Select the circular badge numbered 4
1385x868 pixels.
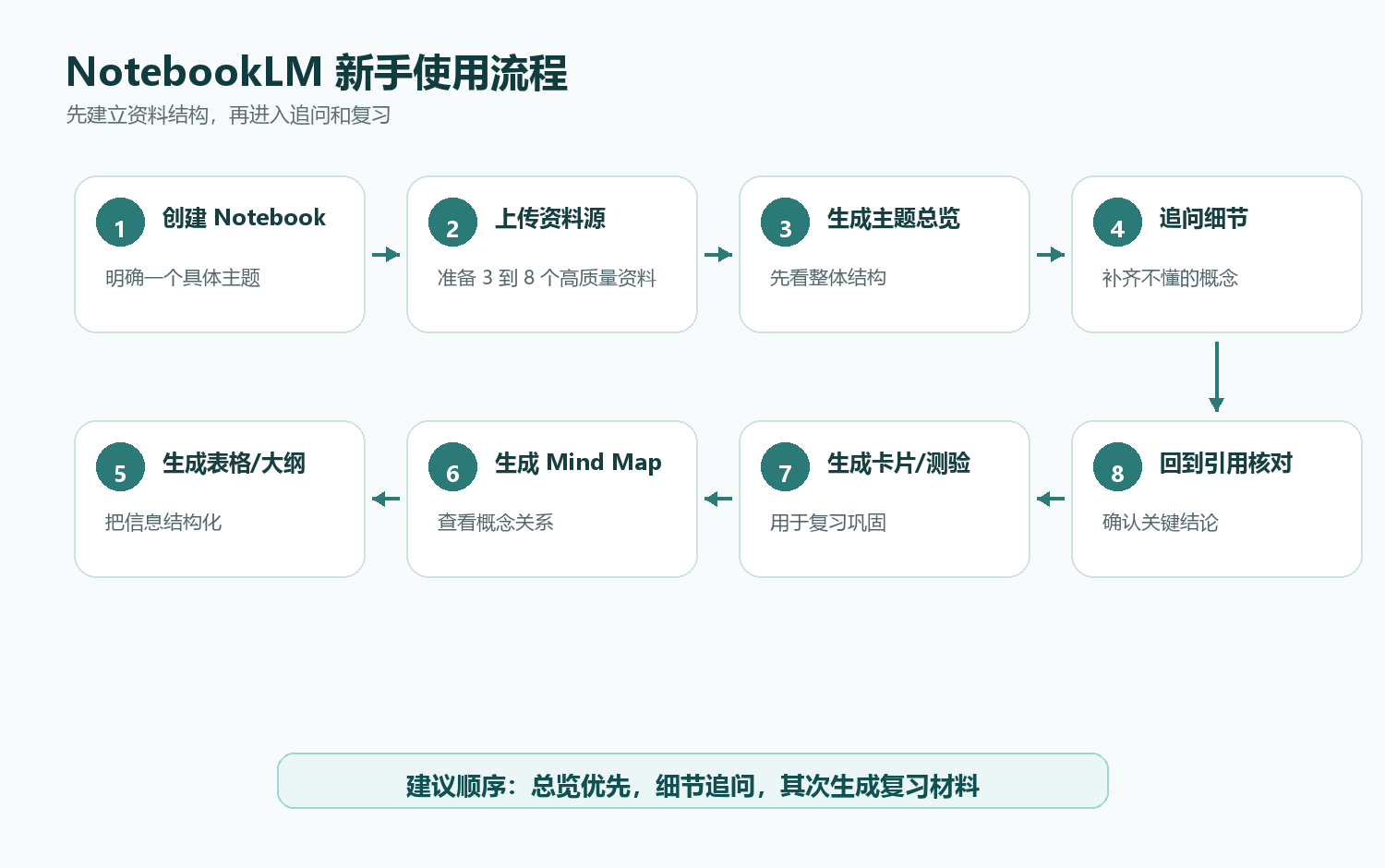coord(1117,223)
